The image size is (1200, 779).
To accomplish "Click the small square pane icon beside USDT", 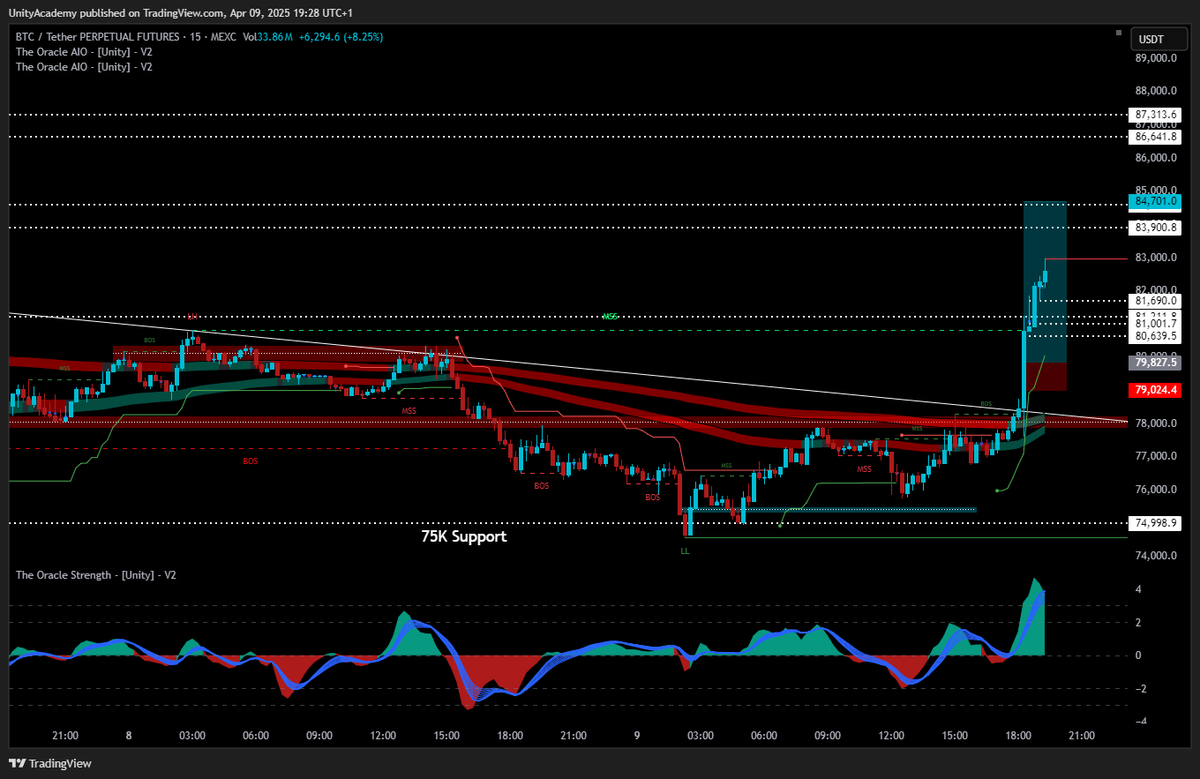I will [1118, 33].
